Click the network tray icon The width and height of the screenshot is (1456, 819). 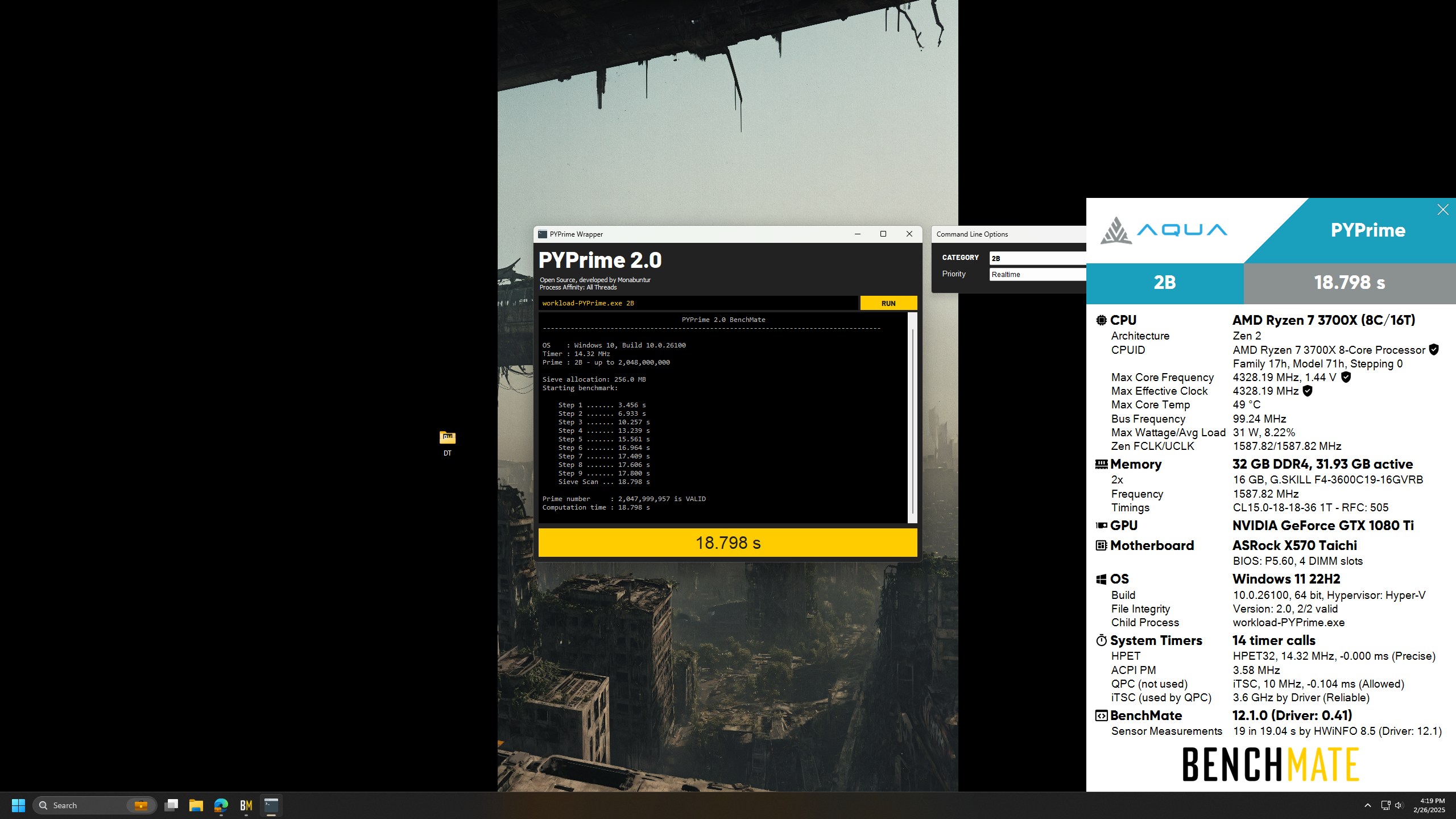point(1385,805)
